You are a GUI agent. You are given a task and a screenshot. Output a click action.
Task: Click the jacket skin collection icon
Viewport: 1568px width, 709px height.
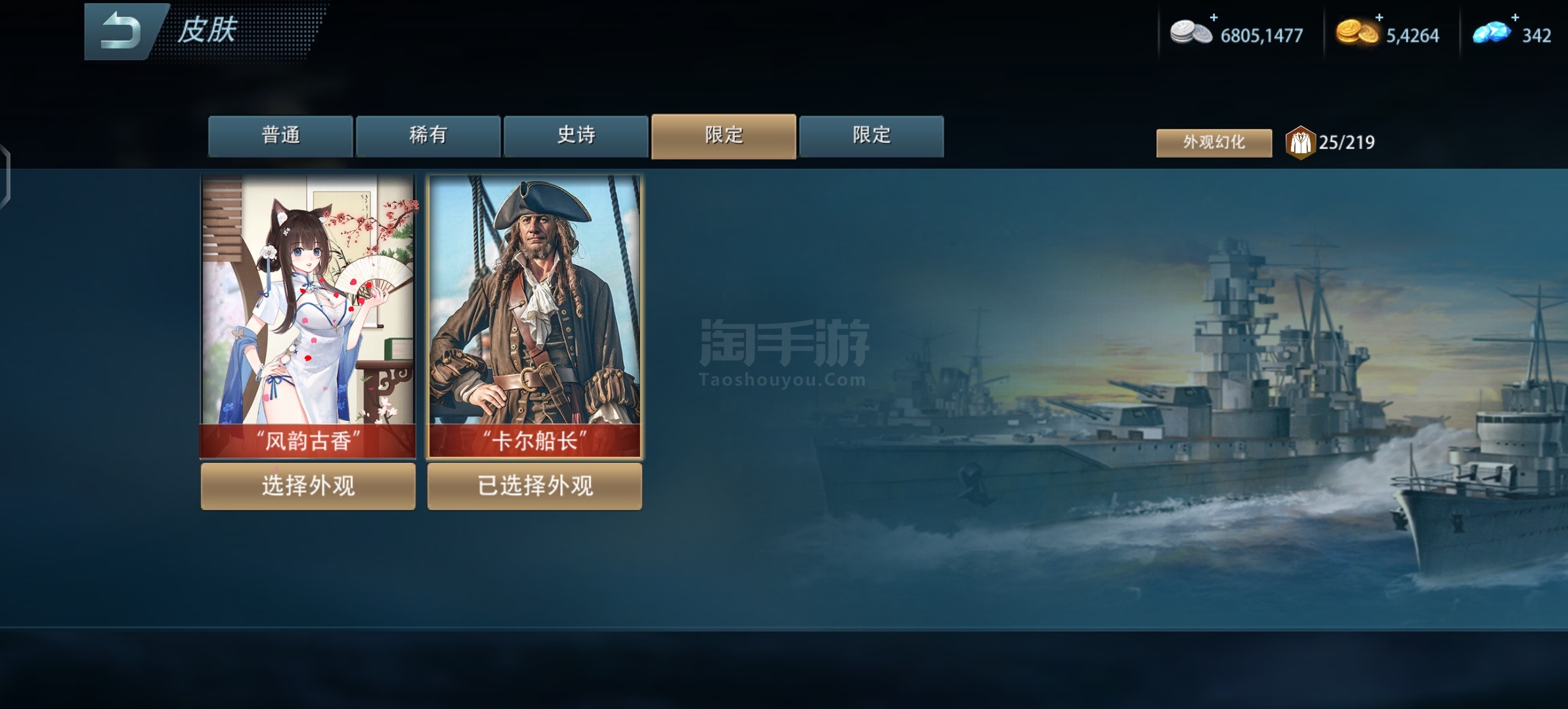(x=1300, y=142)
